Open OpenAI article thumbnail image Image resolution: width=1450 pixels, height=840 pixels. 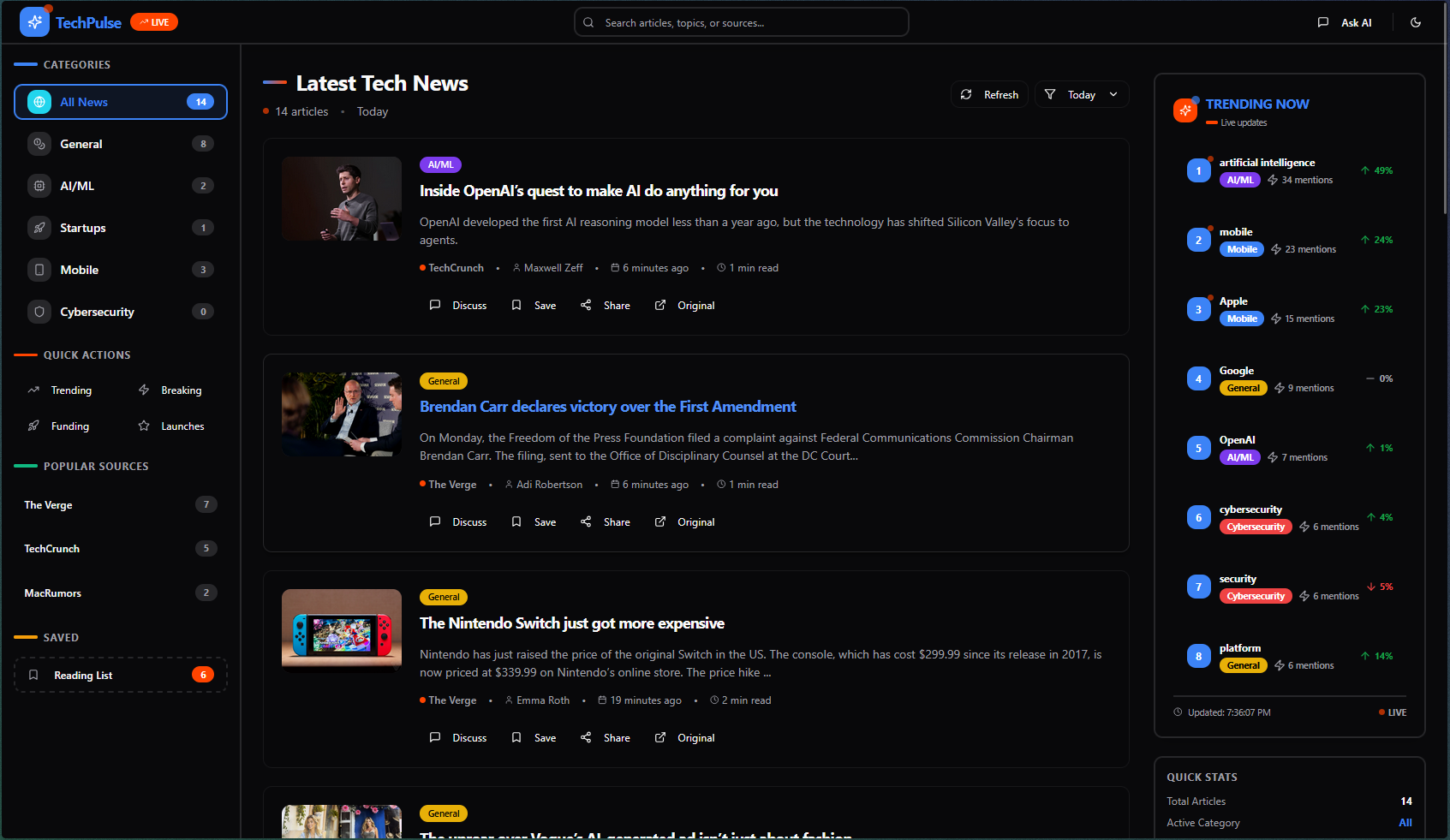pyautogui.click(x=342, y=199)
